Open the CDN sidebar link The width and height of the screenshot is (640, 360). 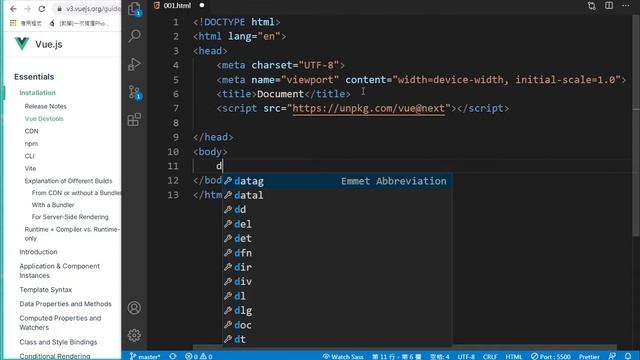[x=31, y=131]
